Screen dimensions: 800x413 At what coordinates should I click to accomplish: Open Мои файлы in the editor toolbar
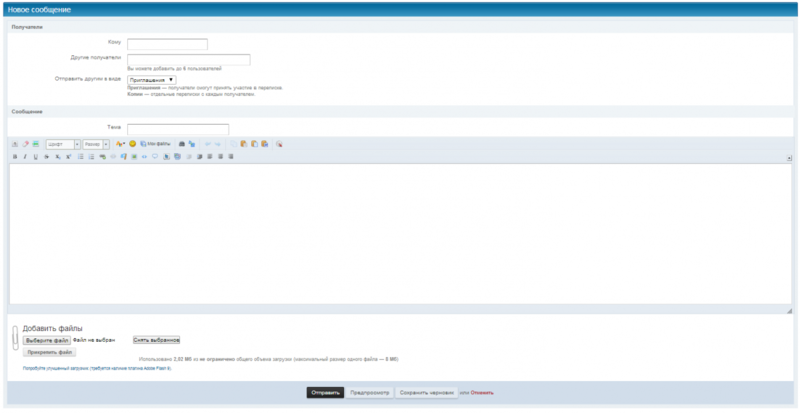(155, 144)
